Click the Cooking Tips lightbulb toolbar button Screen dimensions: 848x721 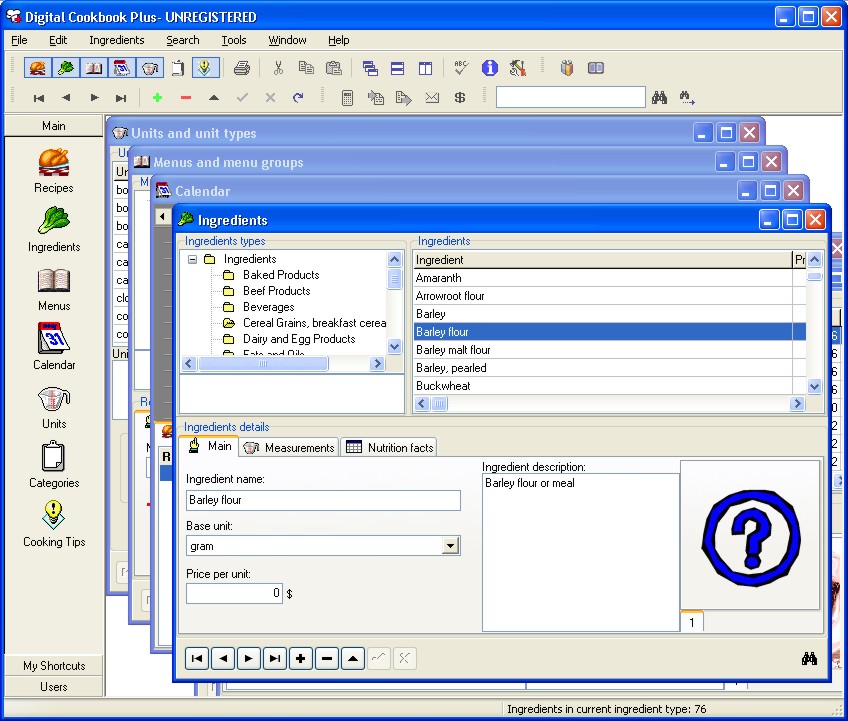click(205, 68)
